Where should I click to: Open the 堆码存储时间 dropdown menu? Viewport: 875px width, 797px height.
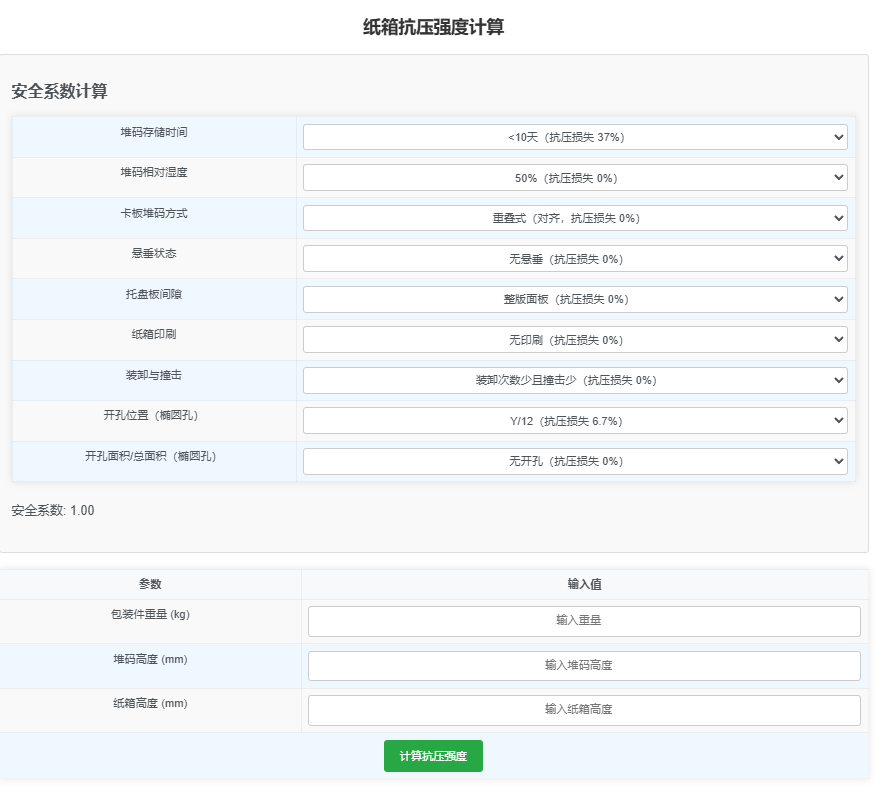click(x=572, y=136)
